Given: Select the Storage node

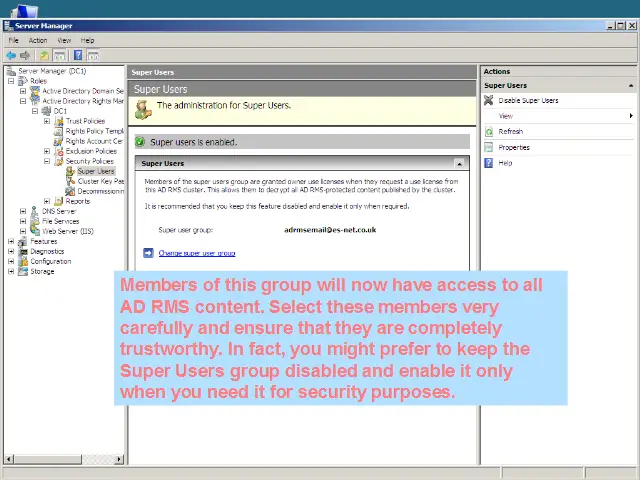Looking at the screenshot, I should pos(42,271).
